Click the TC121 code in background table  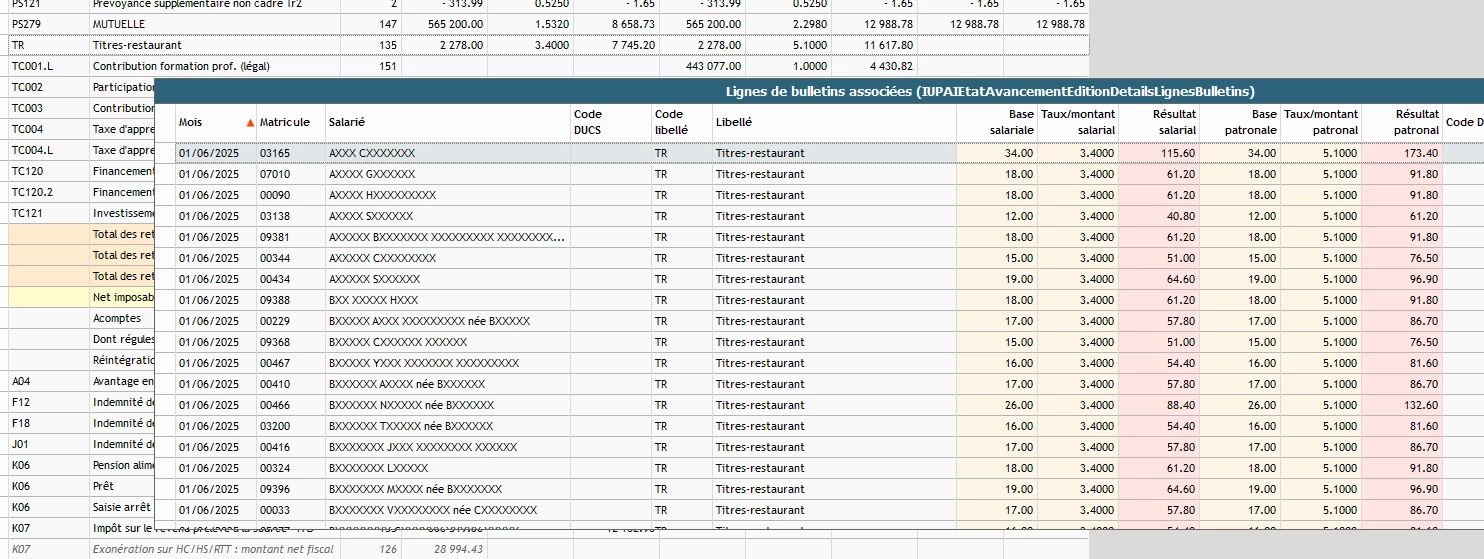(x=27, y=213)
